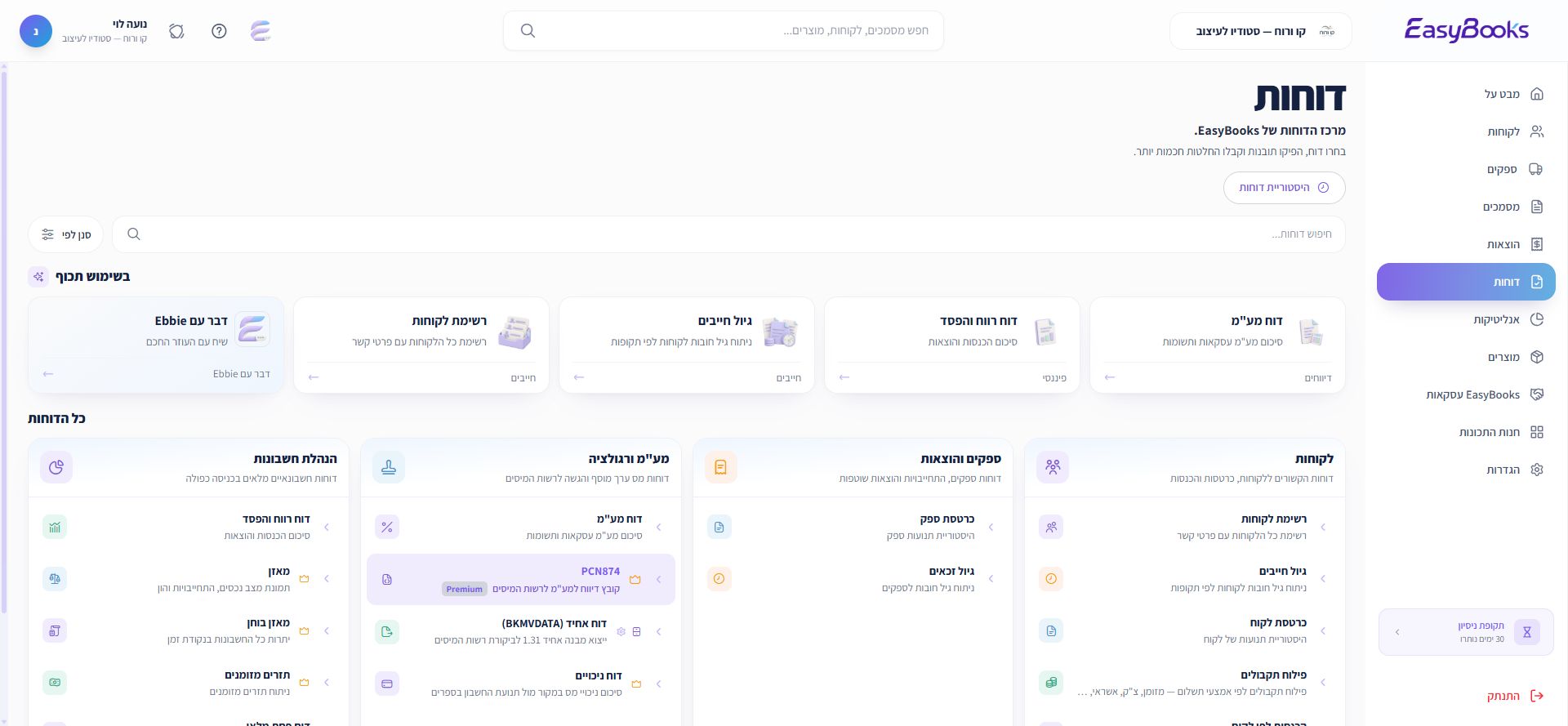Click the stamp icon of מע"מ ורגולציה header
This screenshot has height=726, width=1568.
[x=389, y=467]
